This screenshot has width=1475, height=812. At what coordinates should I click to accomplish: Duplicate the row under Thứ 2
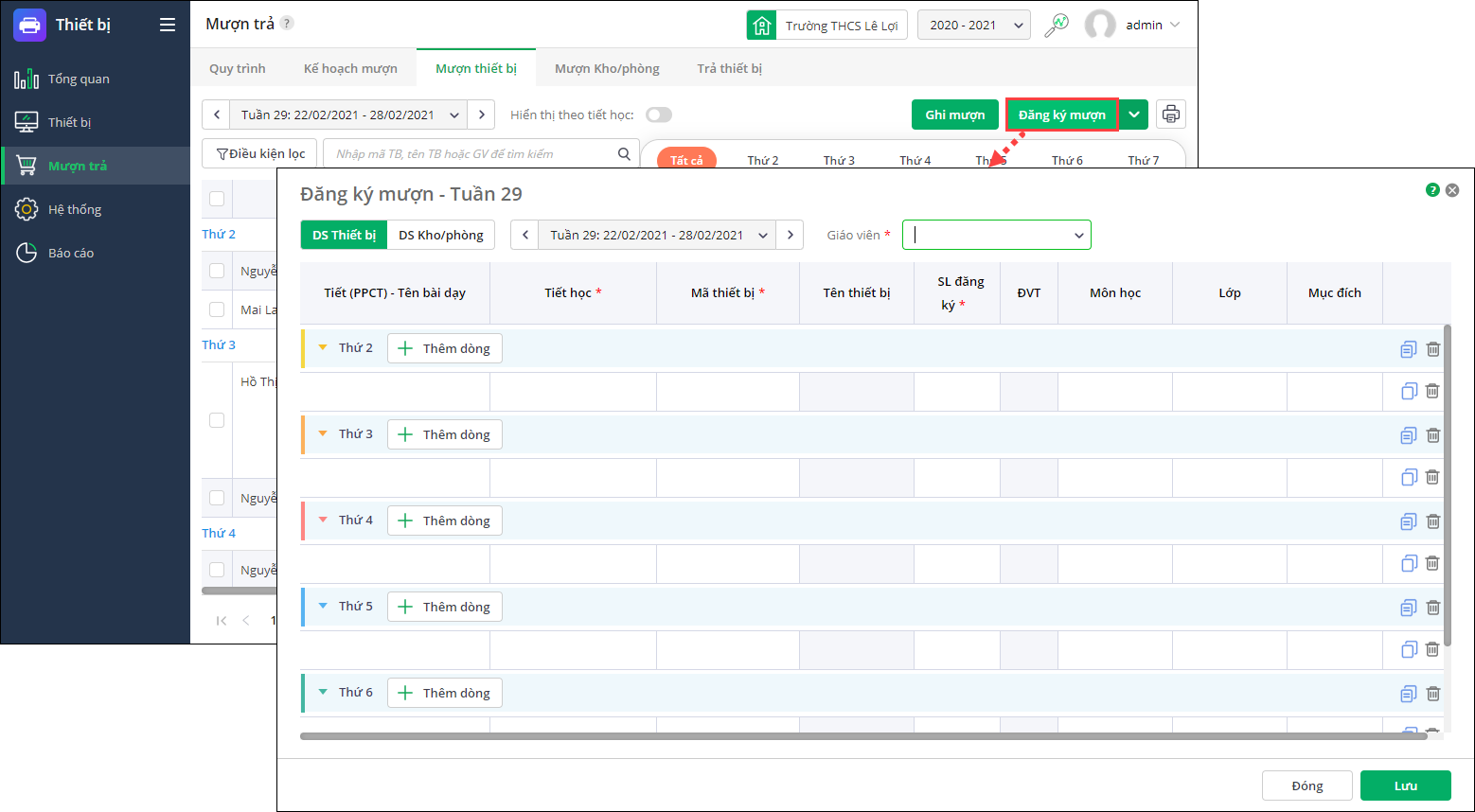coord(1409,391)
